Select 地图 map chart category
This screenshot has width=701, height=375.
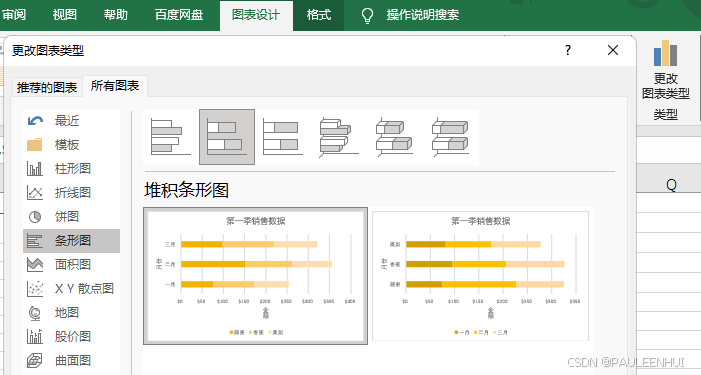72,313
